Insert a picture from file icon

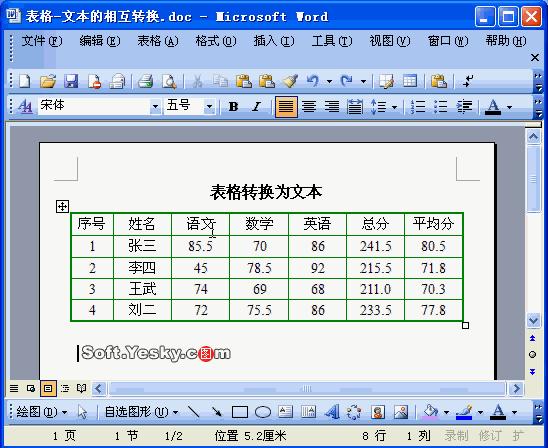pos(401,412)
